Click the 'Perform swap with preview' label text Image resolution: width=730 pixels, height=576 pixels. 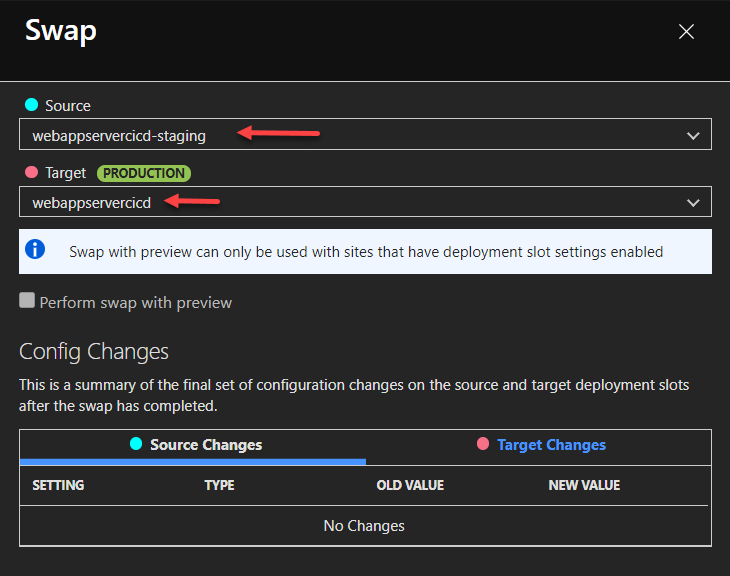click(136, 302)
